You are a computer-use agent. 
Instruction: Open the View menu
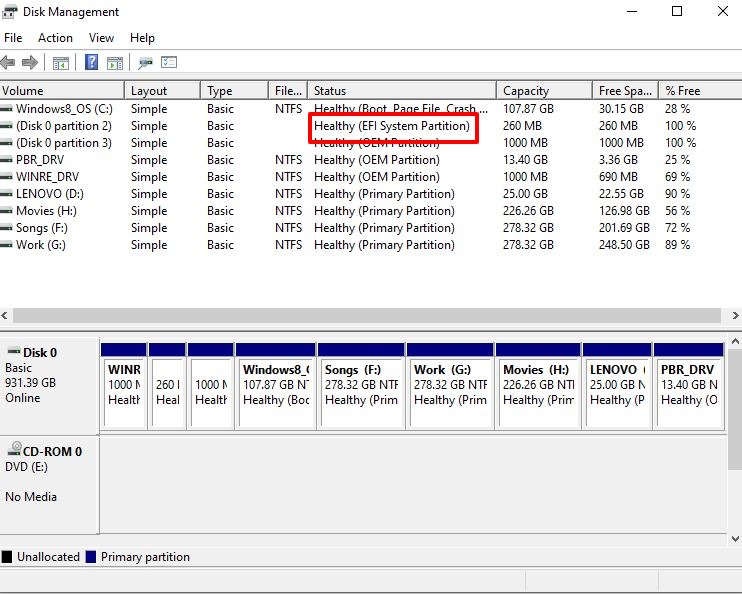(101, 38)
